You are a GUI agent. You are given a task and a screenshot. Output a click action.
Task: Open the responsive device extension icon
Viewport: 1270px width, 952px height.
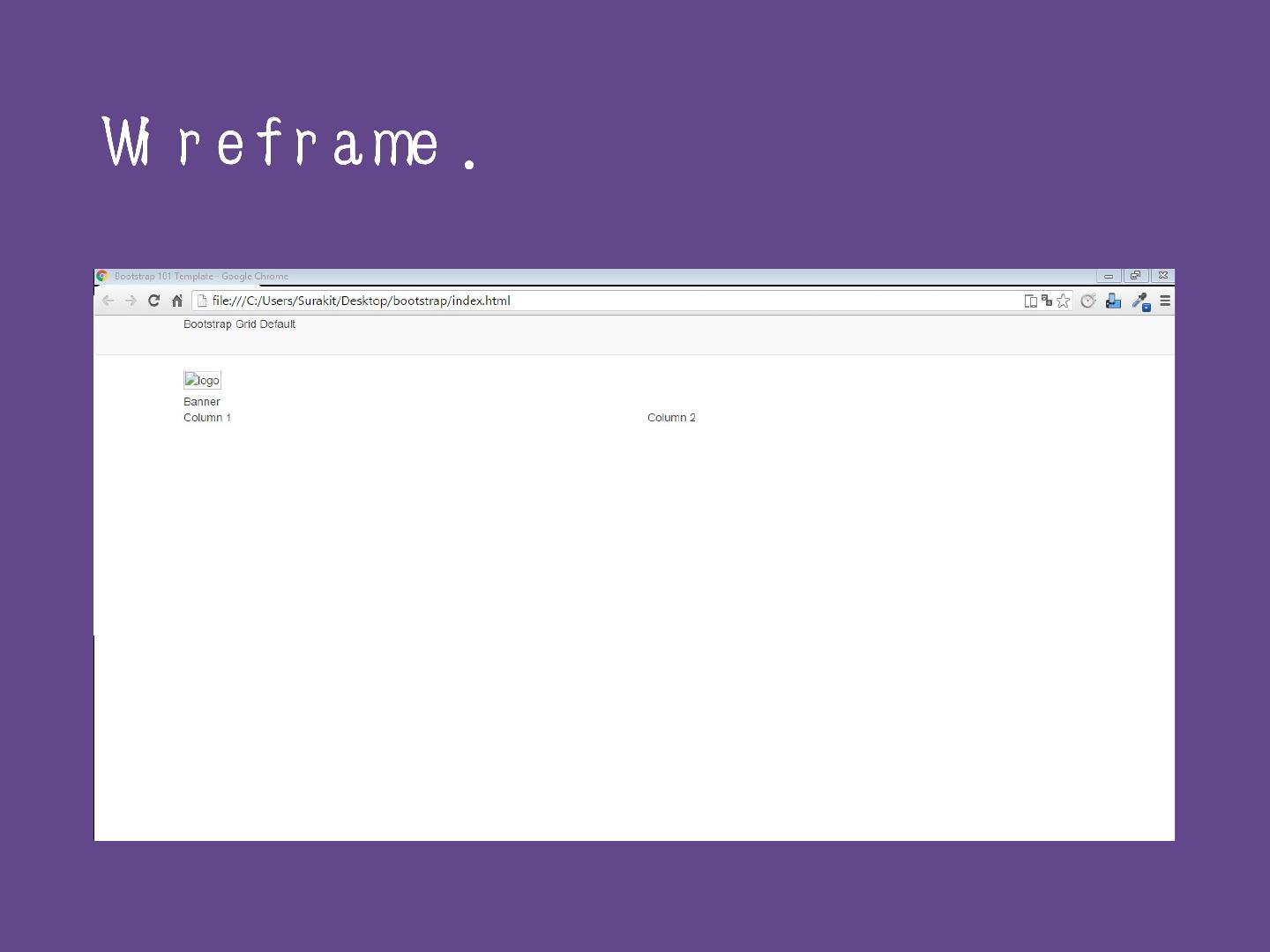(x=1113, y=301)
